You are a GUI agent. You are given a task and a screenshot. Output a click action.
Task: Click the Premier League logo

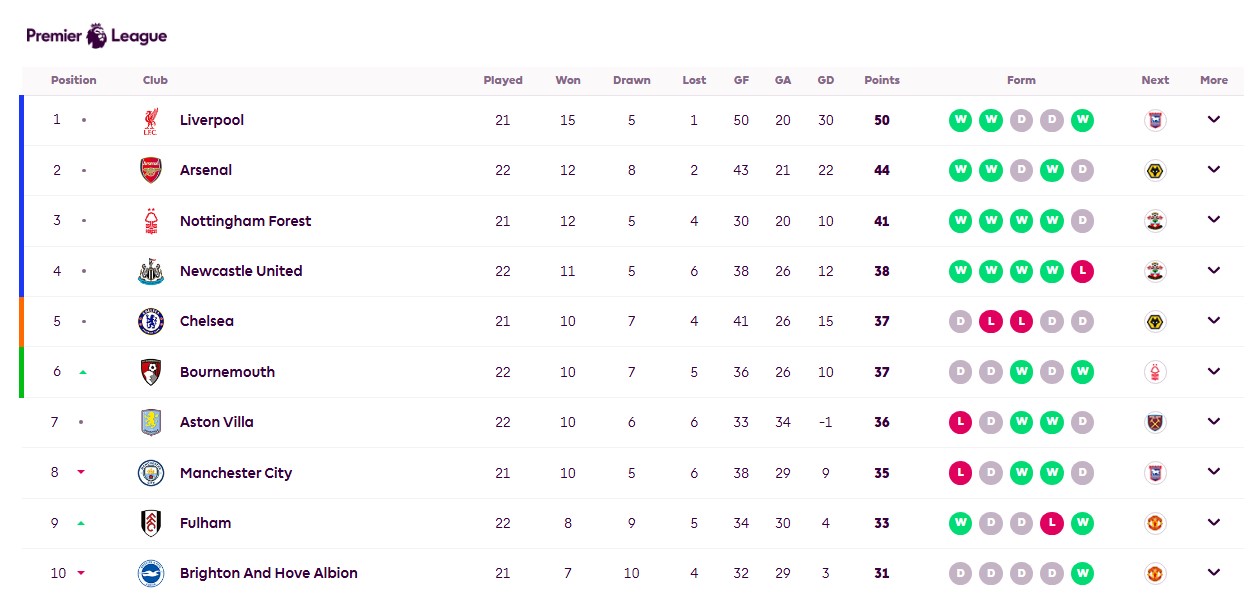[96, 36]
